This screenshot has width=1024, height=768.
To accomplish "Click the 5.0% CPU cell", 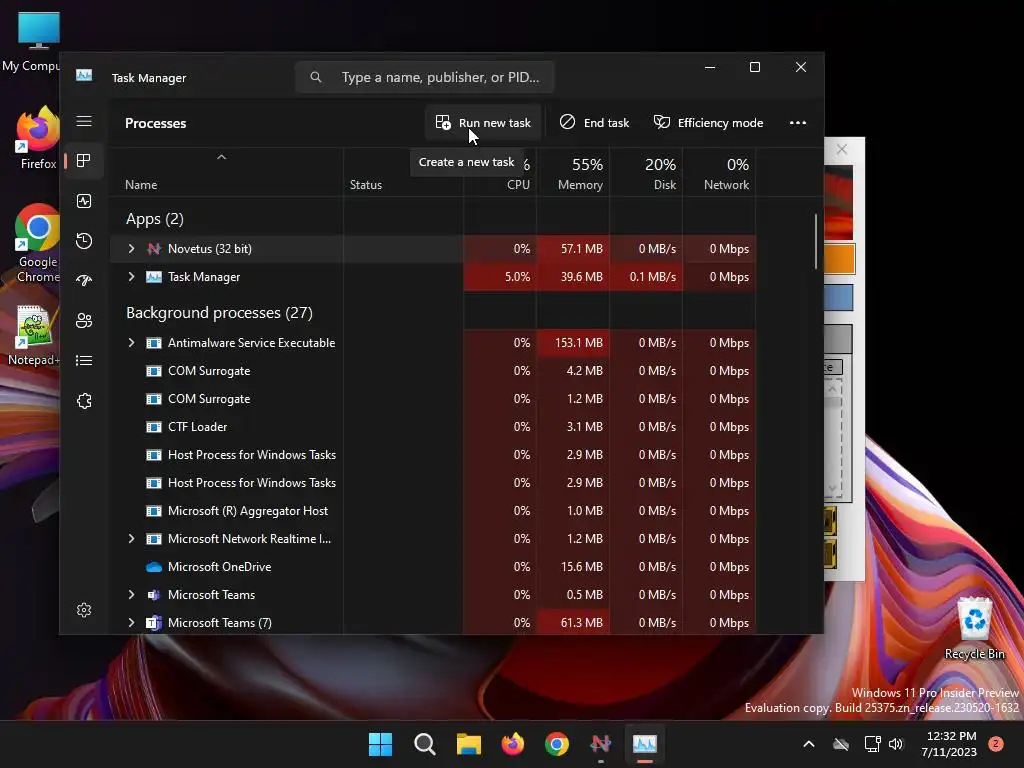I will 500,277.
